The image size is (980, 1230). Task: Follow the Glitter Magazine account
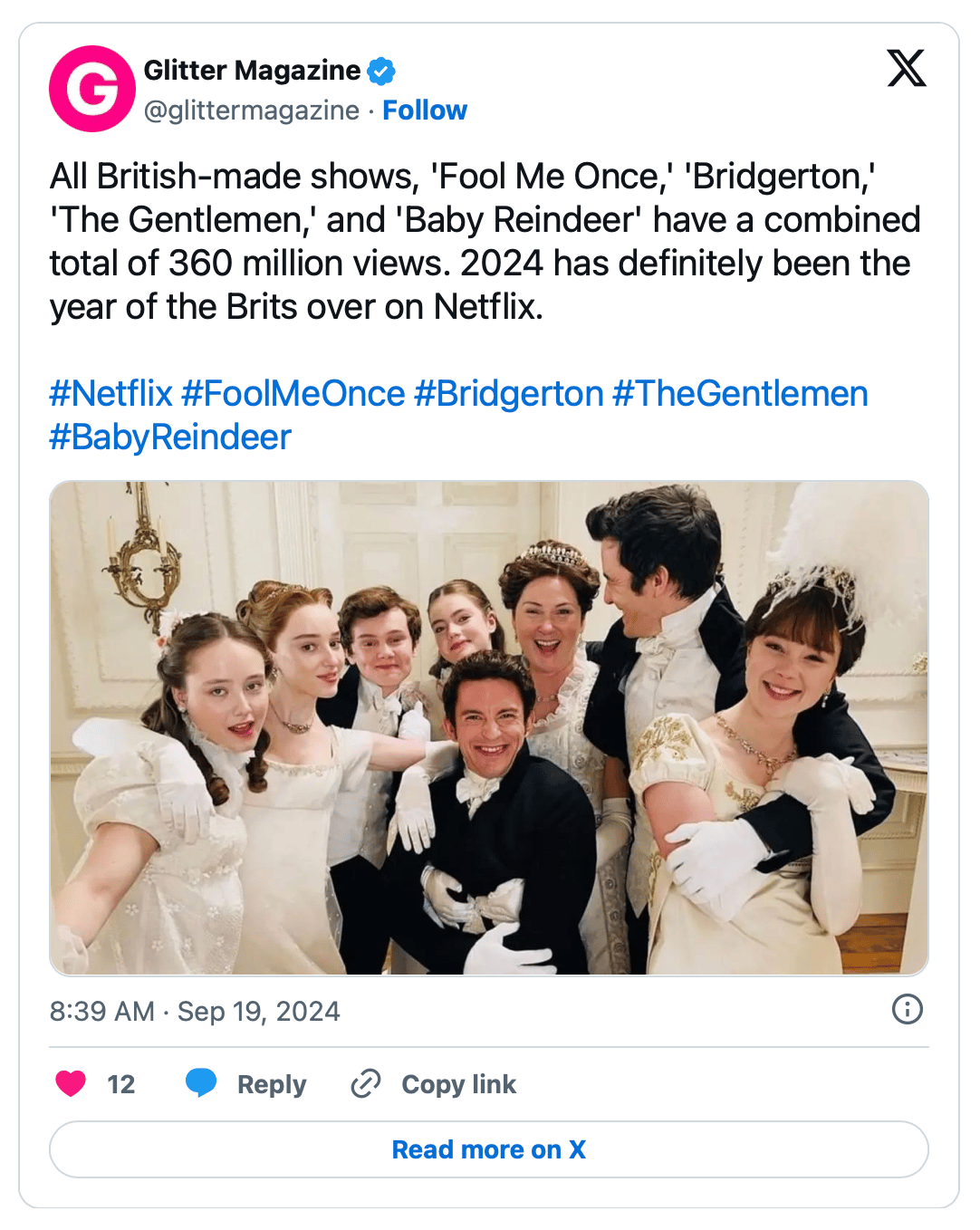[425, 111]
